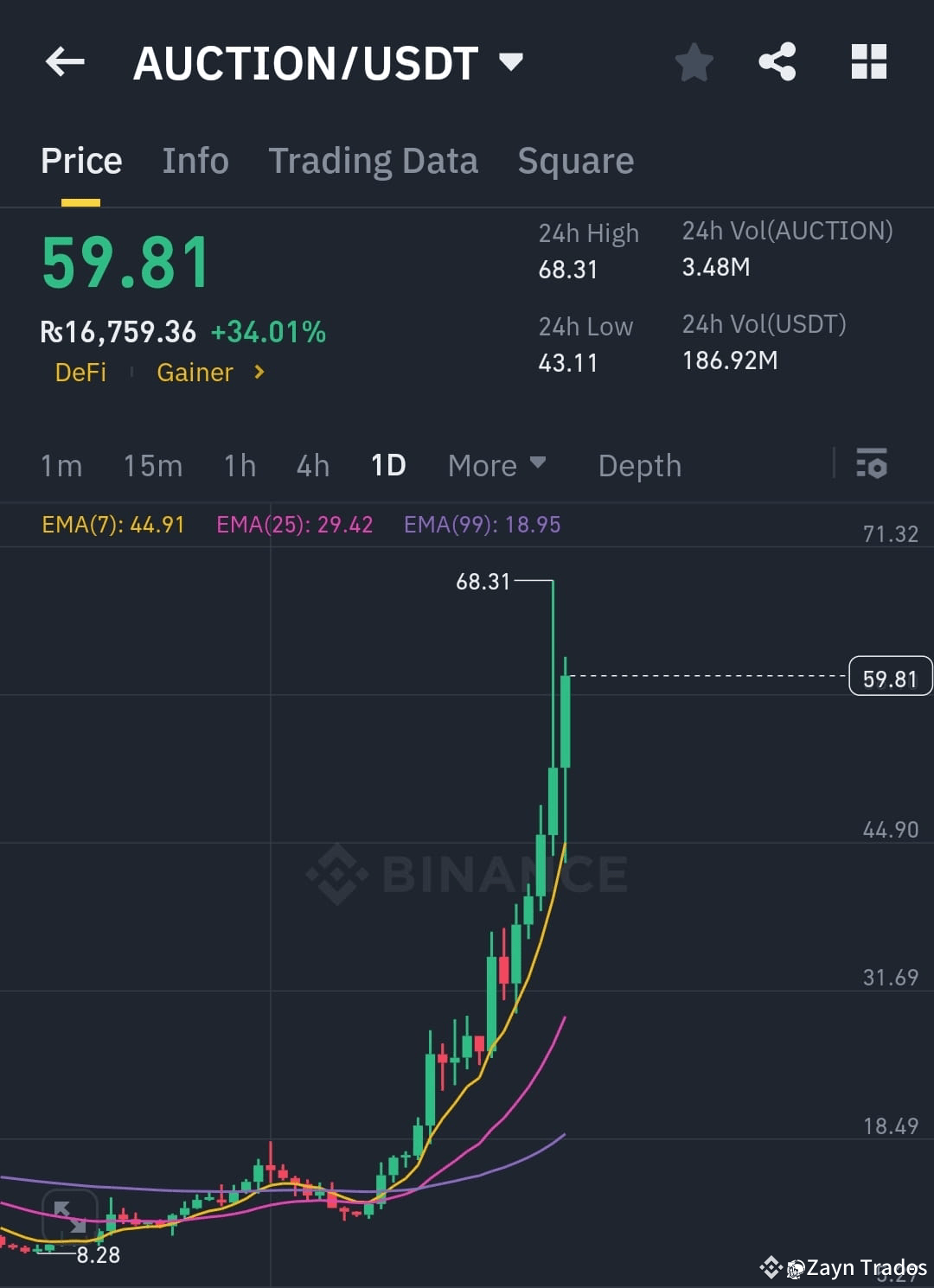Image resolution: width=934 pixels, height=1288 pixels.
Task: Switch to the 1m timeframe
Action: [61, 465]
